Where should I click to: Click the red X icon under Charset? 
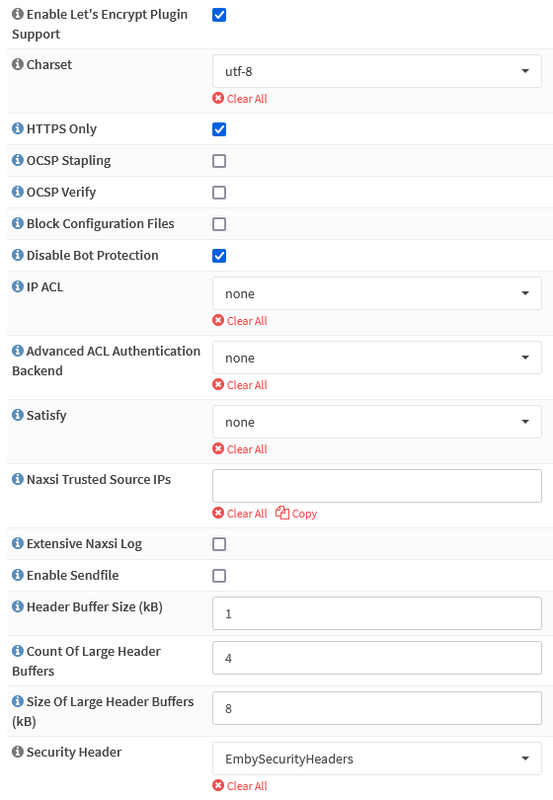(x=218, y=98)
